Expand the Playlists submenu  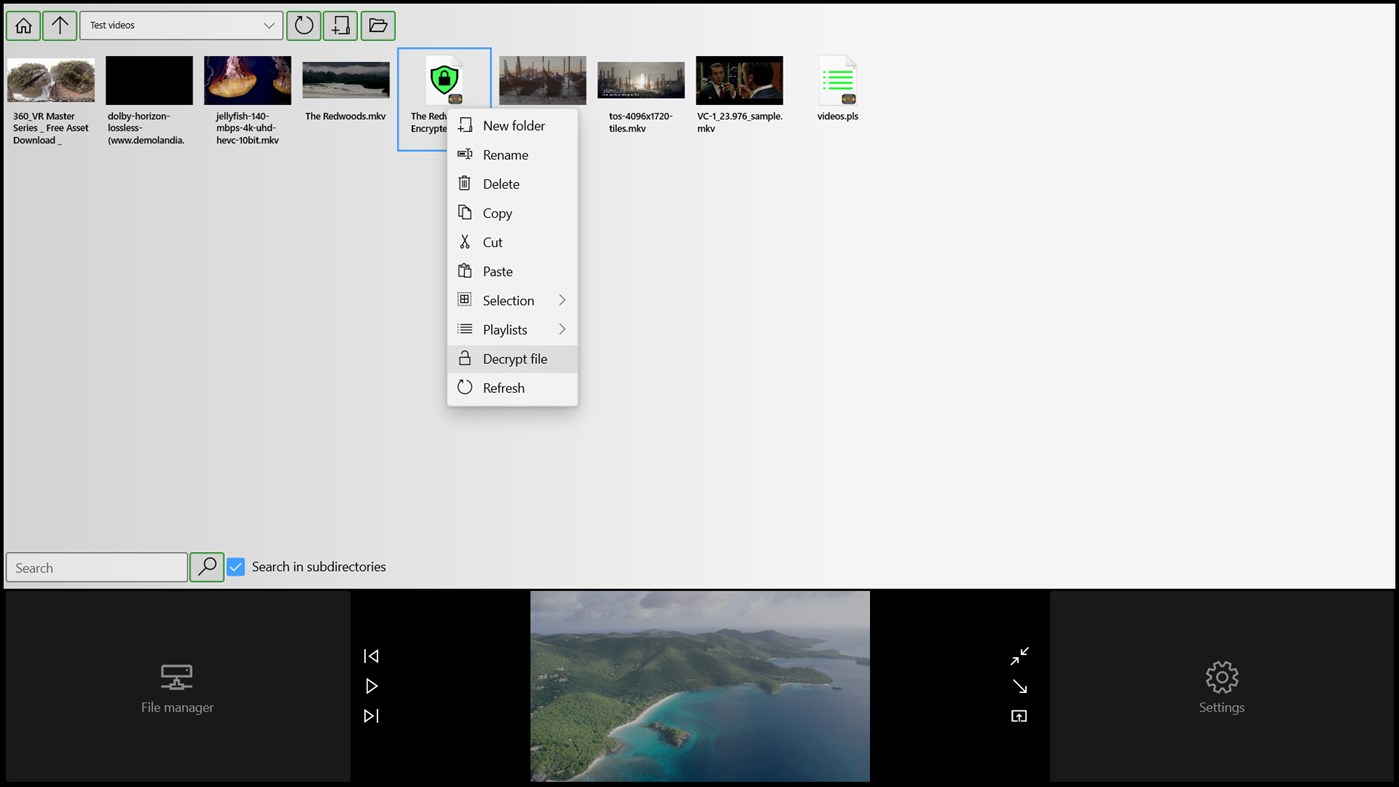tap(506, 329)
